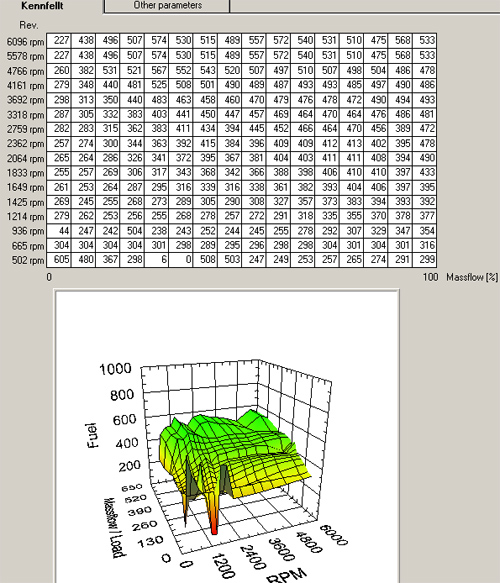The height and width of the screenshot is (583, 500).
Task: Select the 2759 rpm row label
Action: click(25, 129)
